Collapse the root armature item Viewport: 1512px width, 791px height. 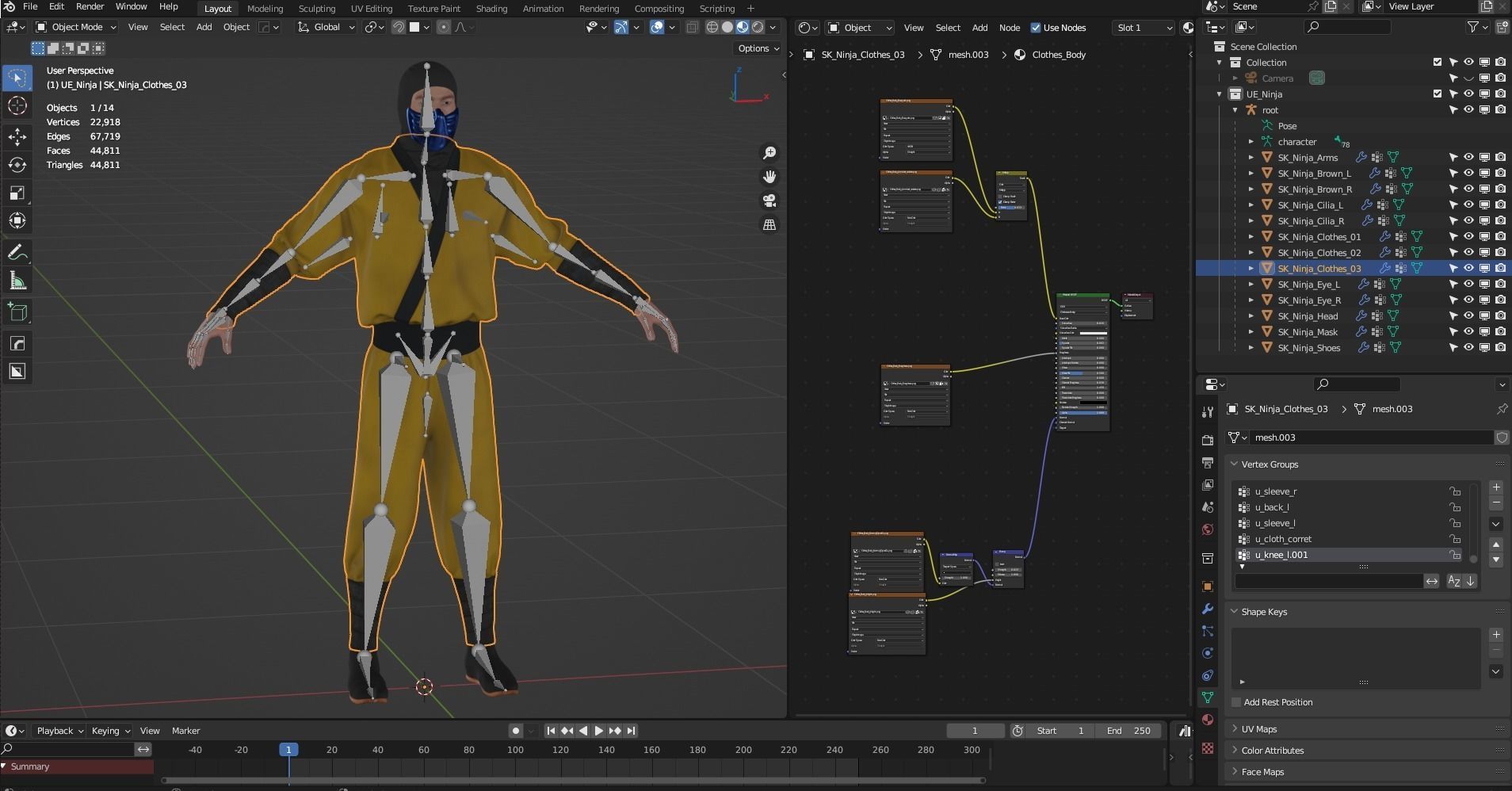tap(1235, 110)
